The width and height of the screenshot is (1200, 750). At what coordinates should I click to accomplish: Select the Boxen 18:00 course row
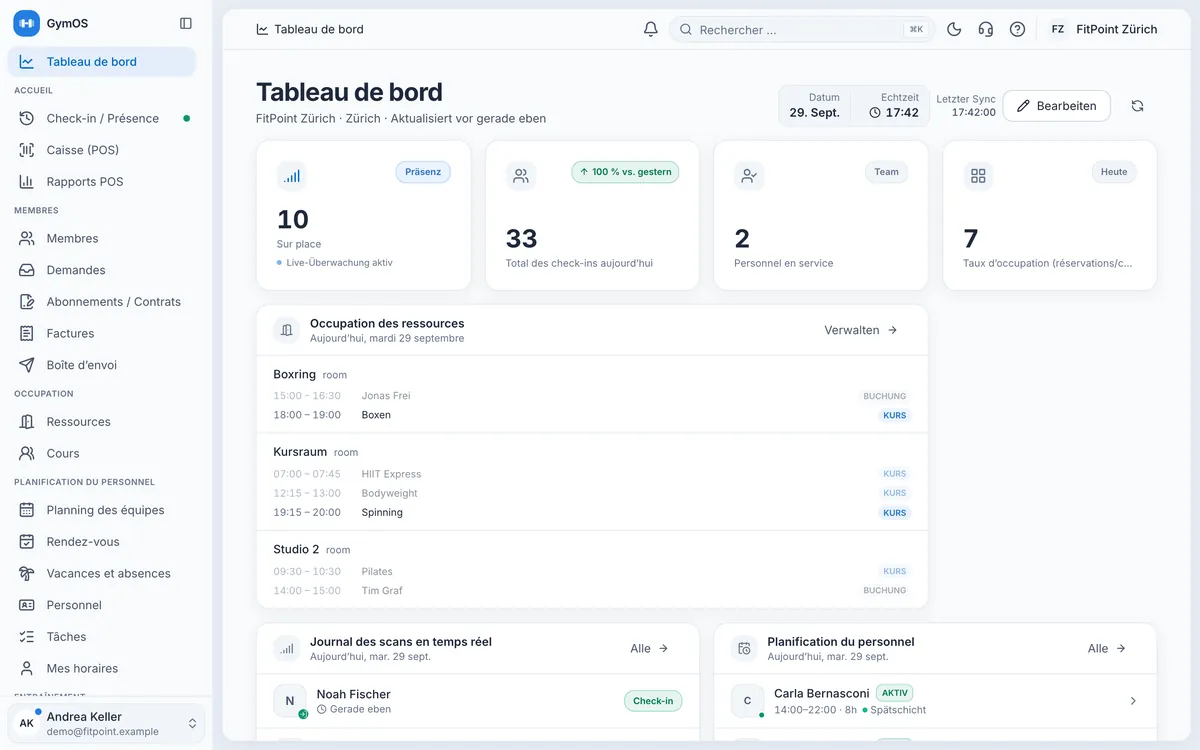591,415
